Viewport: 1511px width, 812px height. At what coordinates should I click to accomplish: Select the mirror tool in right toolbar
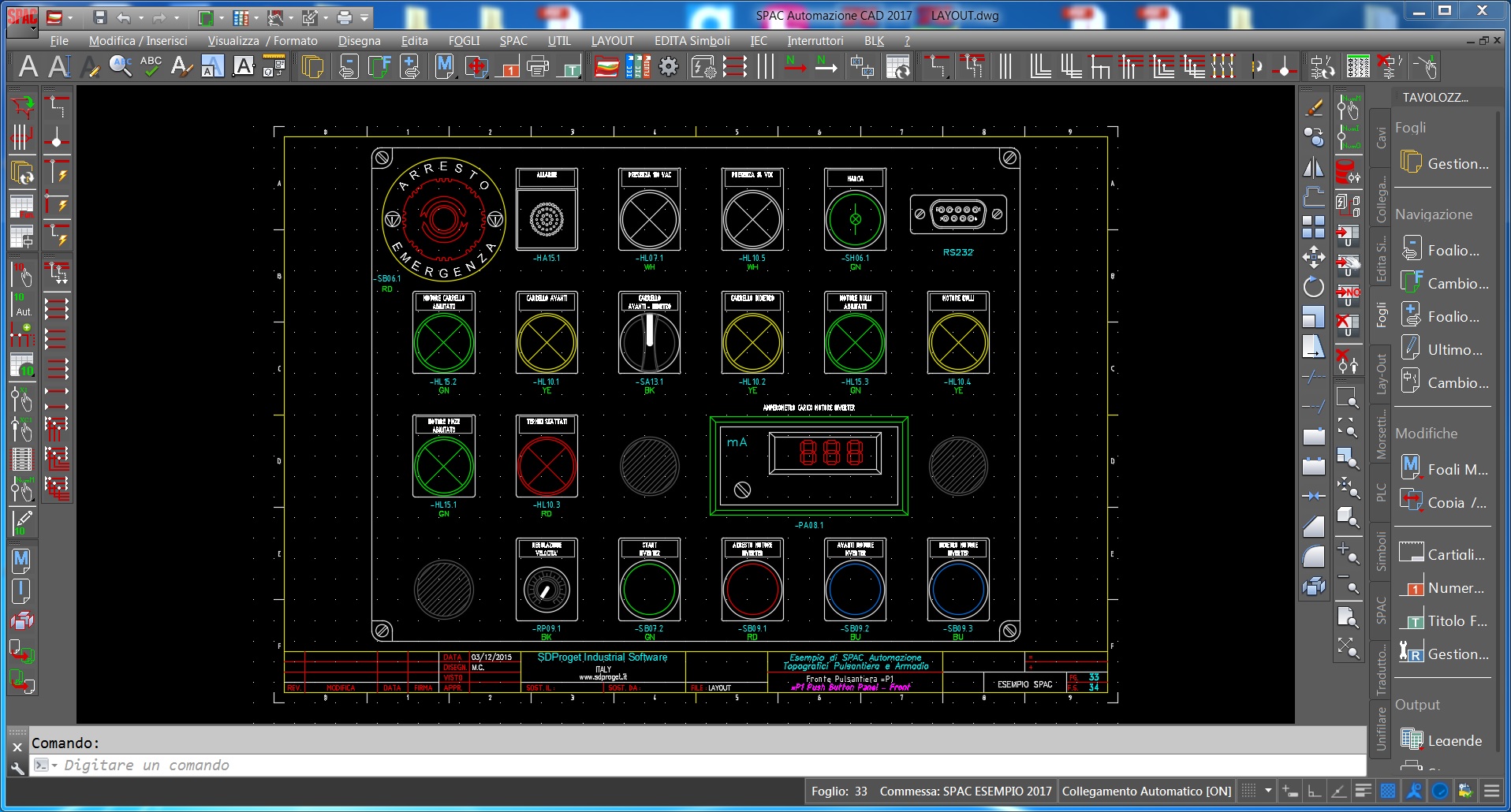click(1314, 167)
